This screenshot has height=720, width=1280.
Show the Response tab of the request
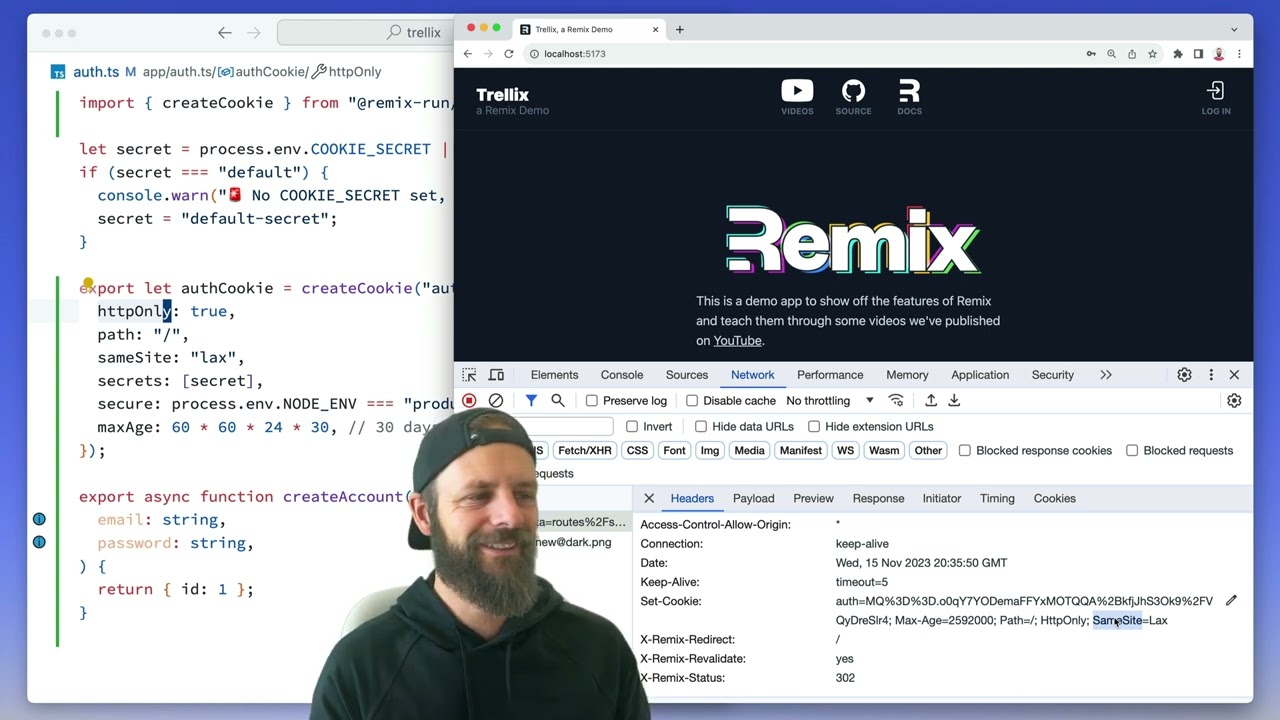(x=878, y=498)
